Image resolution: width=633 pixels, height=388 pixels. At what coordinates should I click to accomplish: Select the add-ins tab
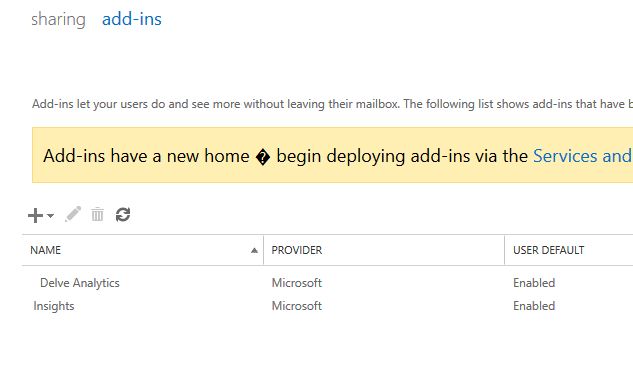click(132, 19)
